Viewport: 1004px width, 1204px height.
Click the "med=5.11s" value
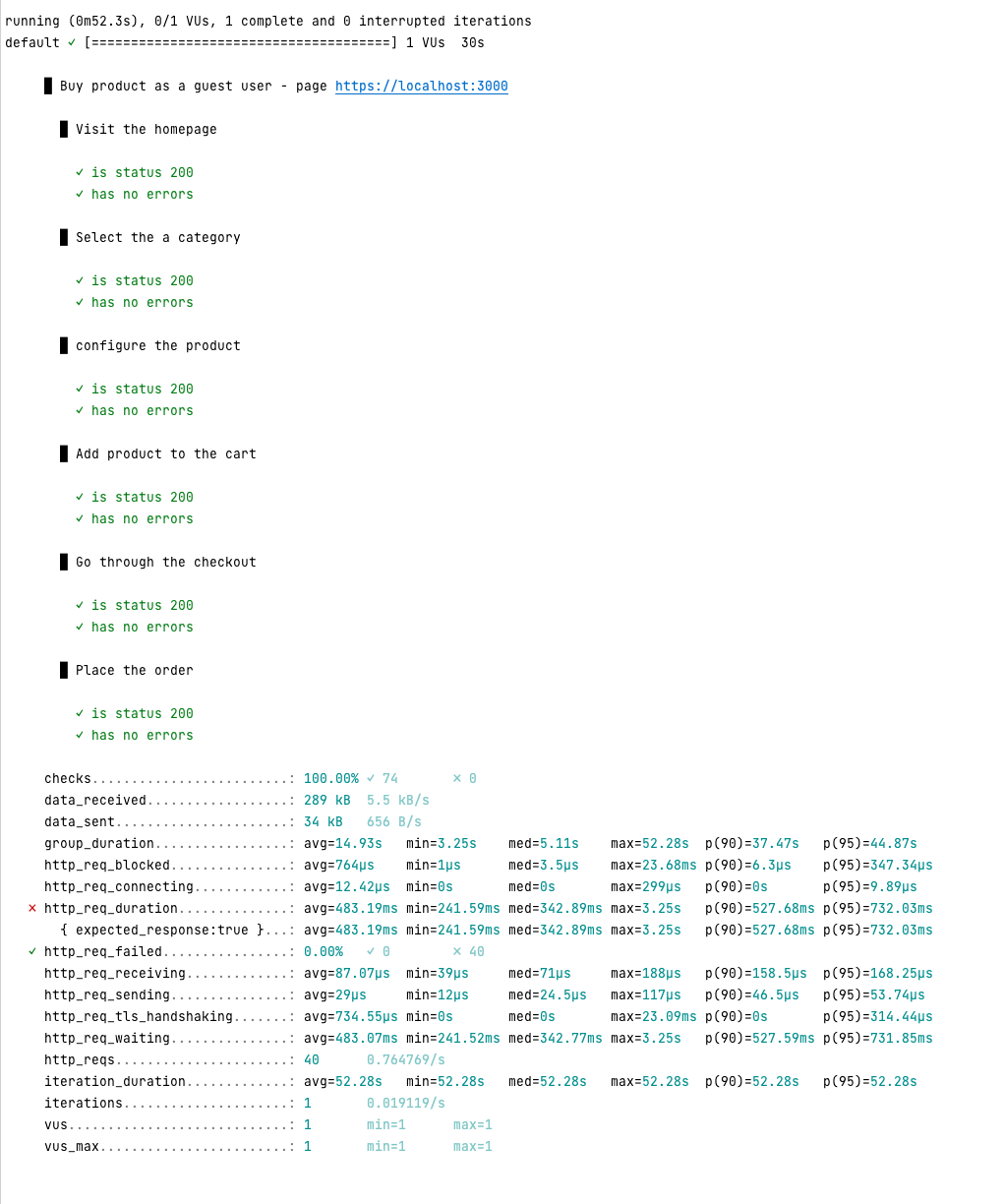point(543,843)
